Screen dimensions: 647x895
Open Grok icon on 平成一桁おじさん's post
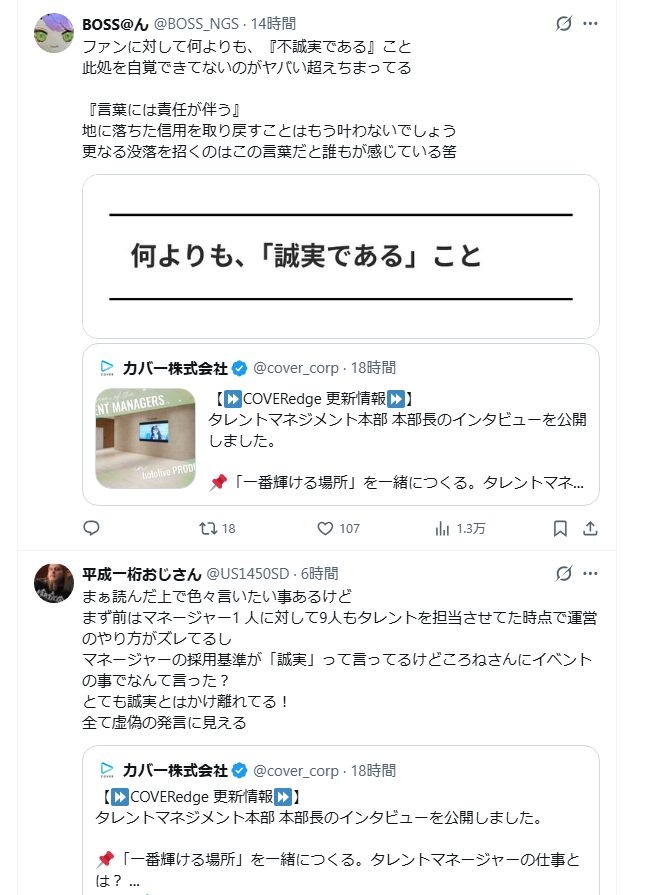coord(563,573)
